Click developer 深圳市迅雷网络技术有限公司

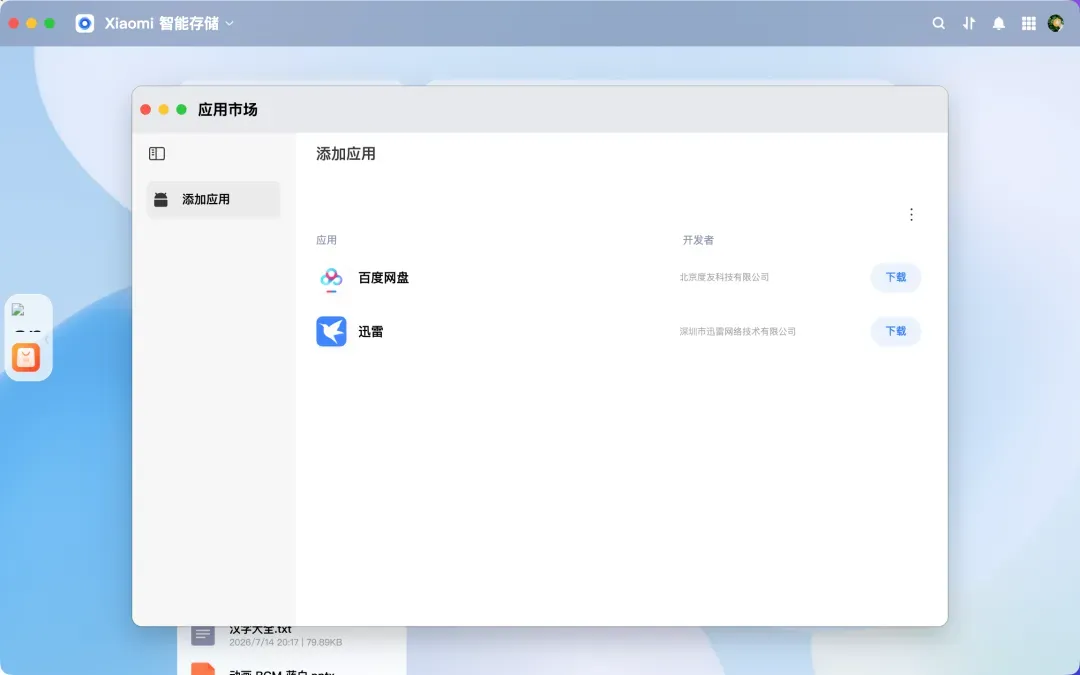737,332
